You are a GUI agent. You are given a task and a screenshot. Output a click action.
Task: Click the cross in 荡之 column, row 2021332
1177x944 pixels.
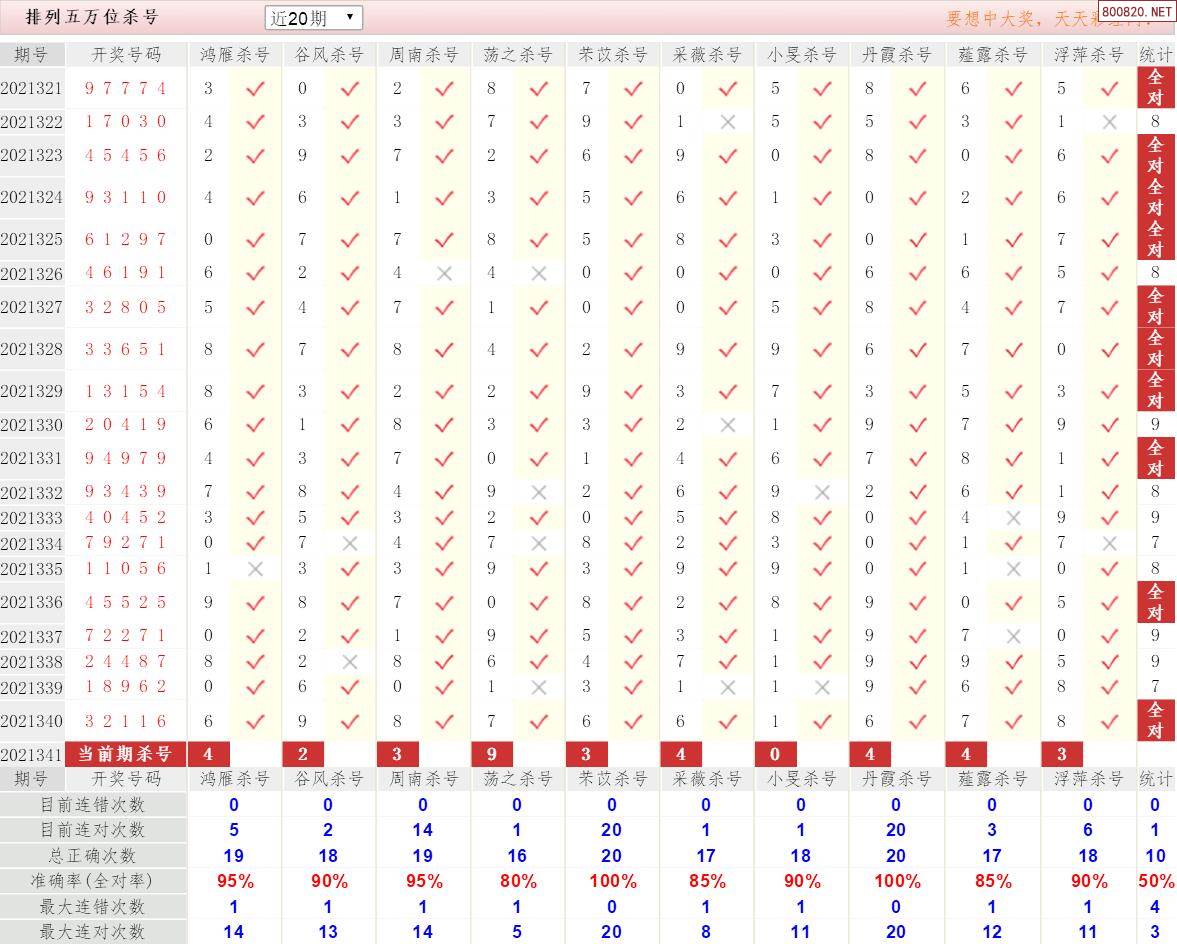click(x=538, y=492)
